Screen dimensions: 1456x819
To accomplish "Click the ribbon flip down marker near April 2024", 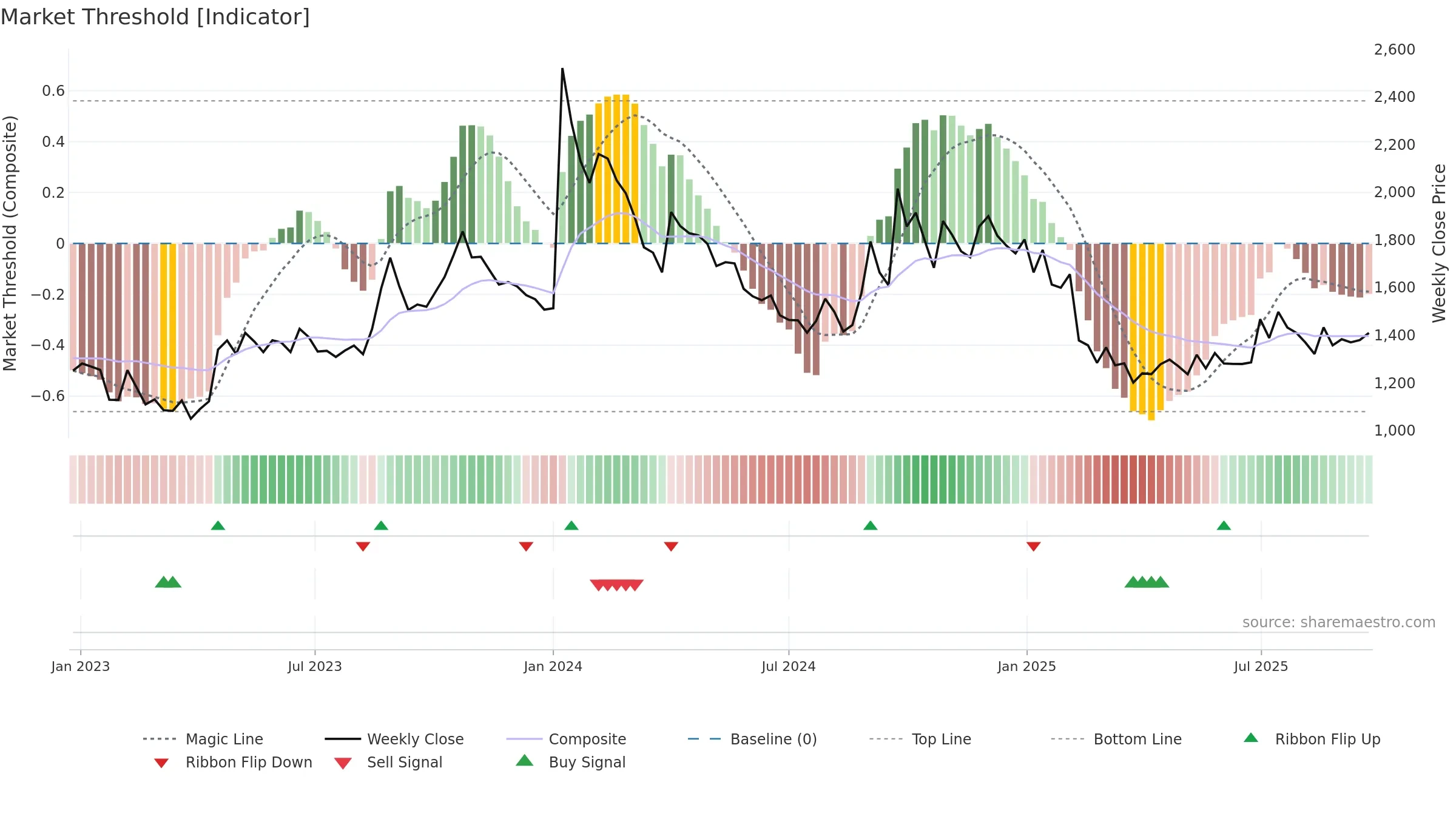I will tap(671, 547).
